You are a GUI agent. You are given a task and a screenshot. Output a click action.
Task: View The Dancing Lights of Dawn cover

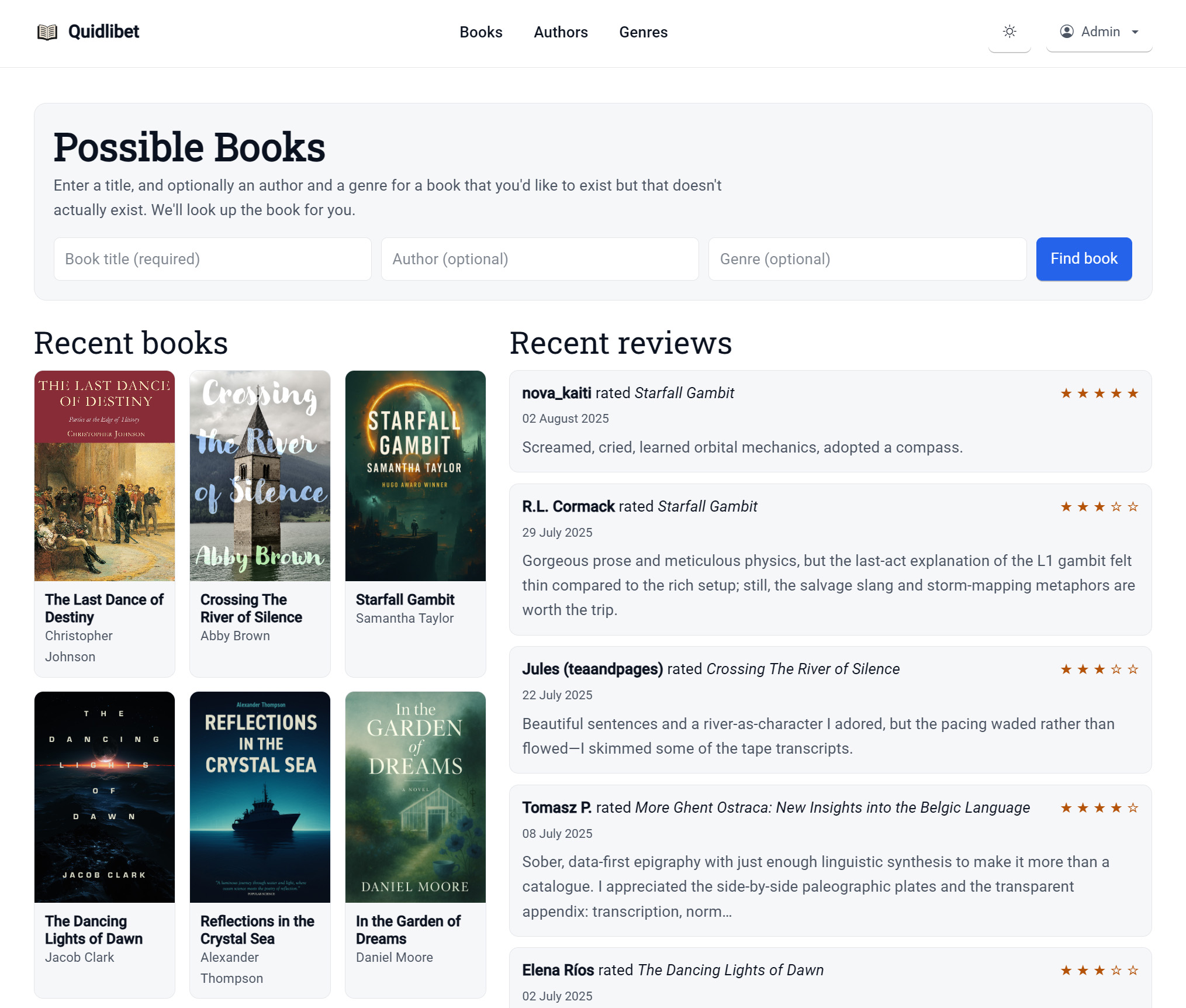pyautogui.click(x=105, y=797)
